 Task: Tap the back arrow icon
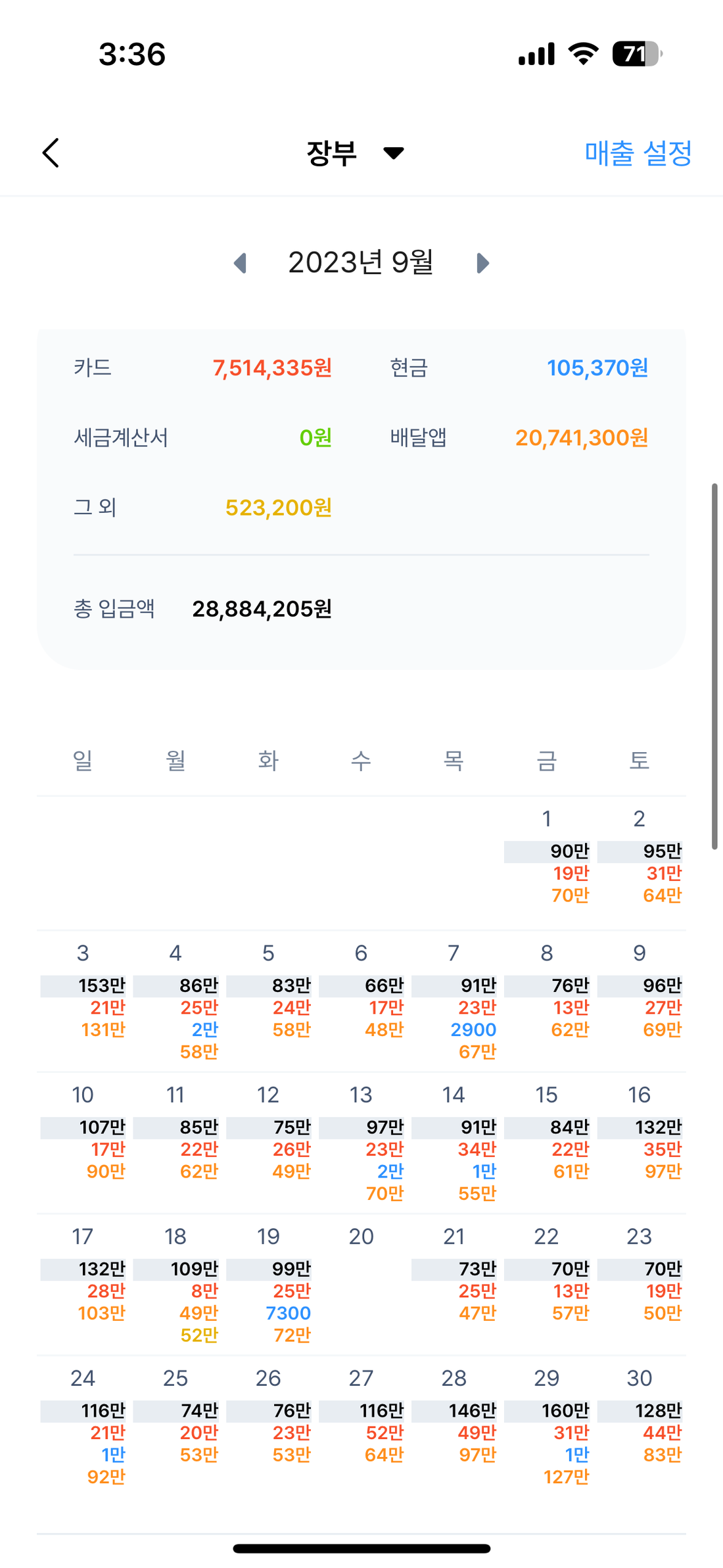point(51,153)
